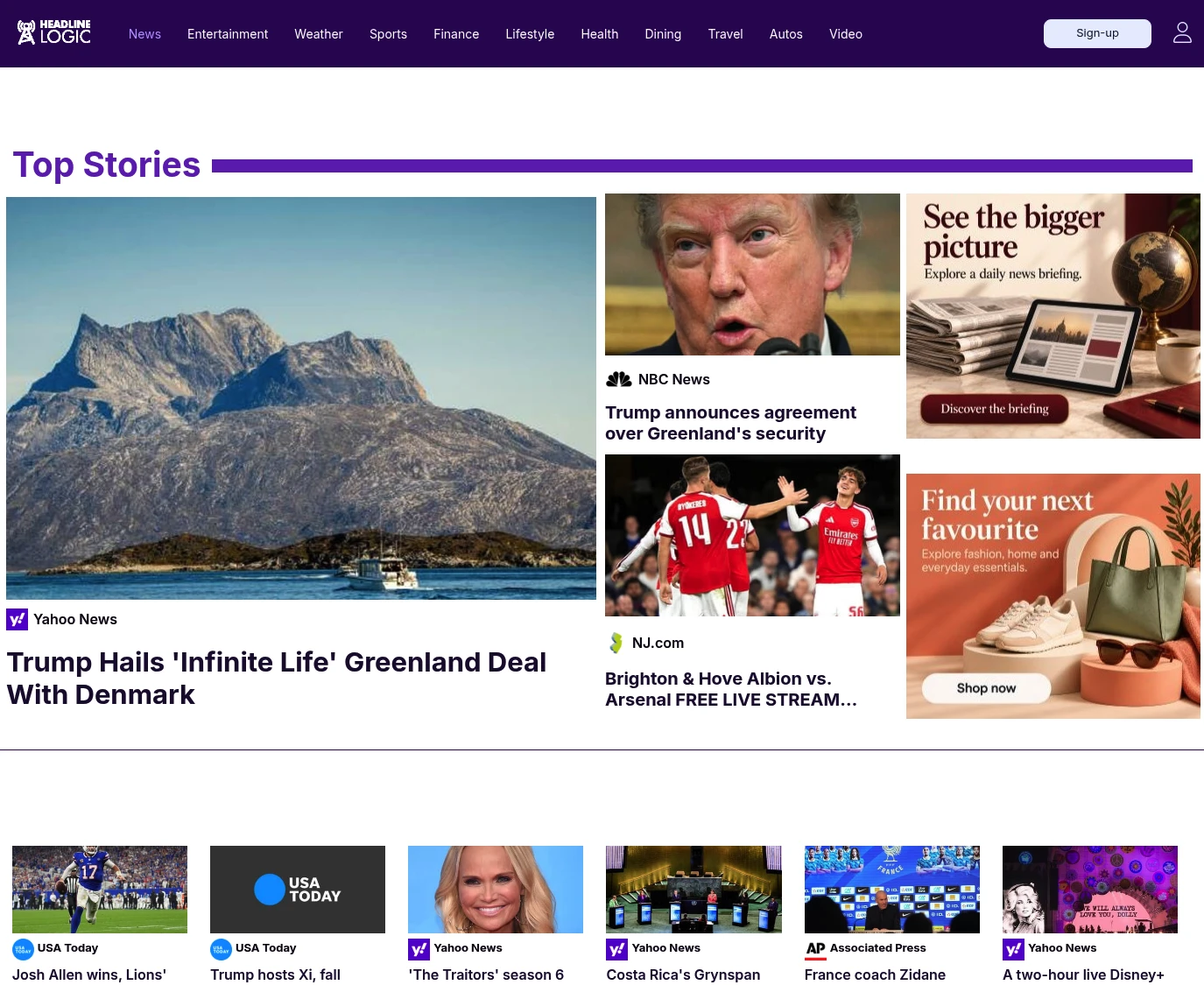Open Trump announces agreement over Greenland's security
The width and height of the screenshot is (1204, 985).
coord(730,423)
